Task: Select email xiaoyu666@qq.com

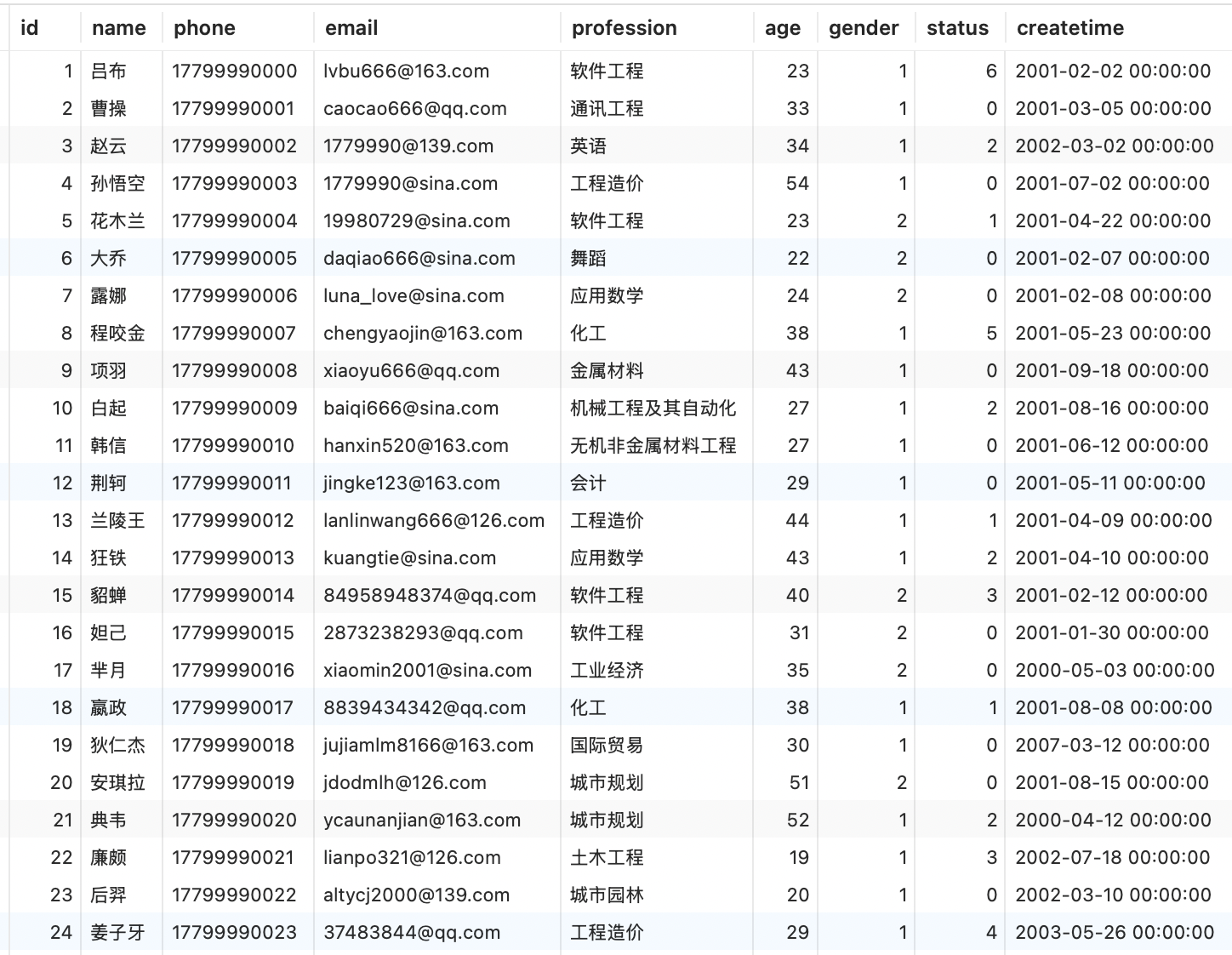Action: tap(412, 371)
